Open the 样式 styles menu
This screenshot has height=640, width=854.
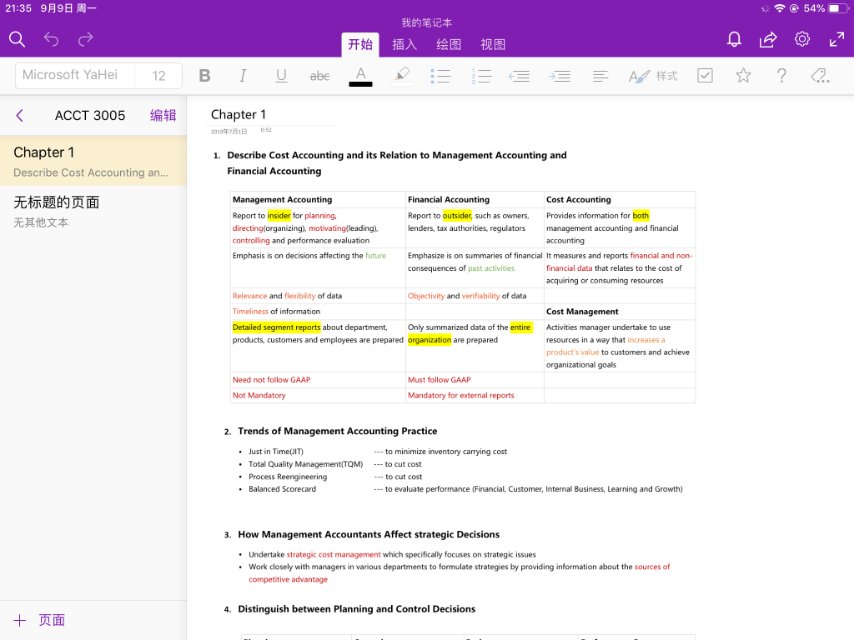[652, 76]
